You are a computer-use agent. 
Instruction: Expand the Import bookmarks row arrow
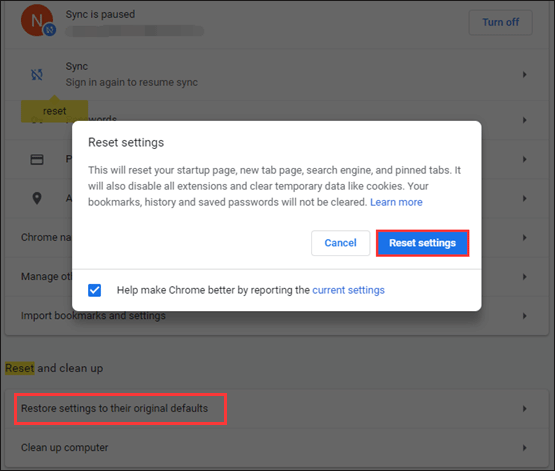tap(525, 316)
